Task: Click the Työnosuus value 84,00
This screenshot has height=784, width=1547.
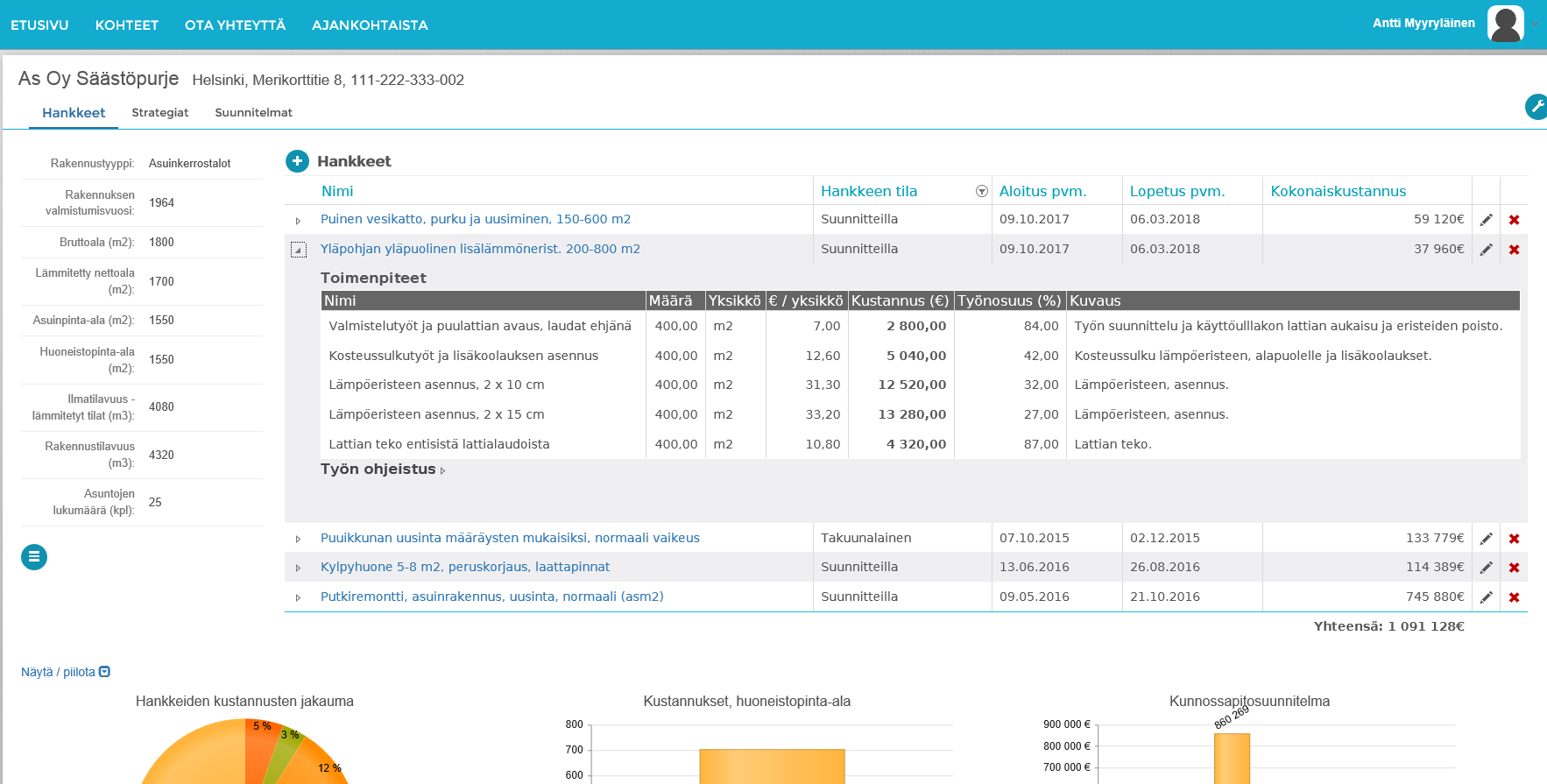Action: tap(1041, 326)
